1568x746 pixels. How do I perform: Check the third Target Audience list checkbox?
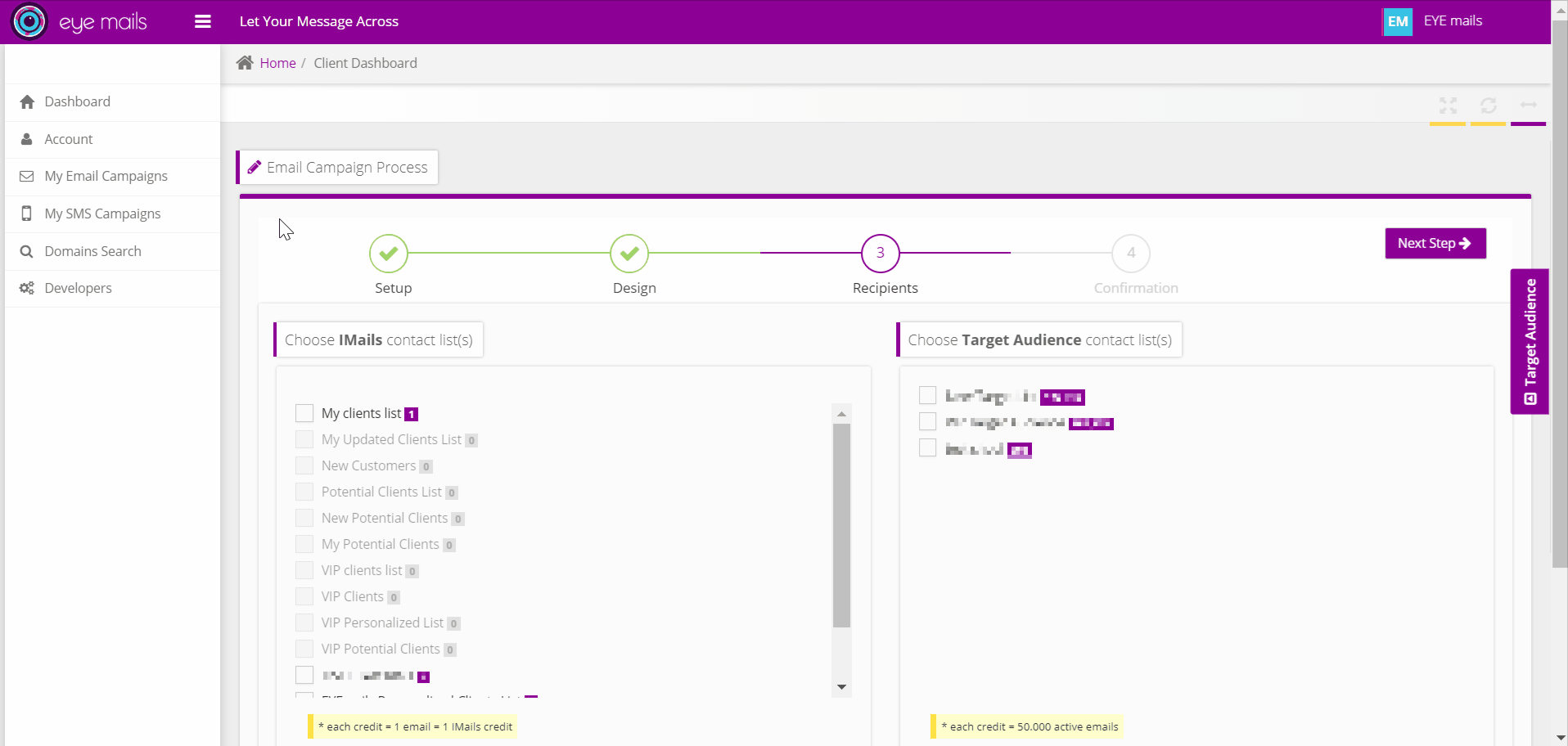pyautogui.click(x=927, y=448)
